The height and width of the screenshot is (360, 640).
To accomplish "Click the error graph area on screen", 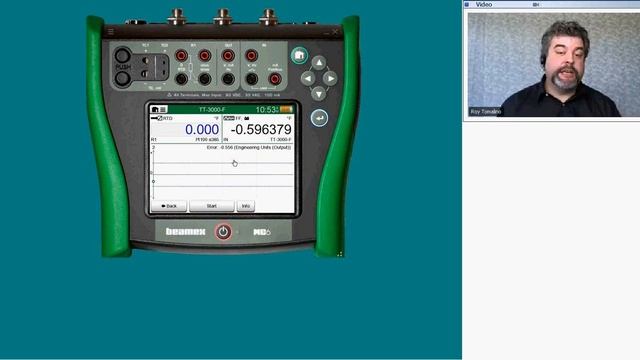I will click(x=222, y=175).
